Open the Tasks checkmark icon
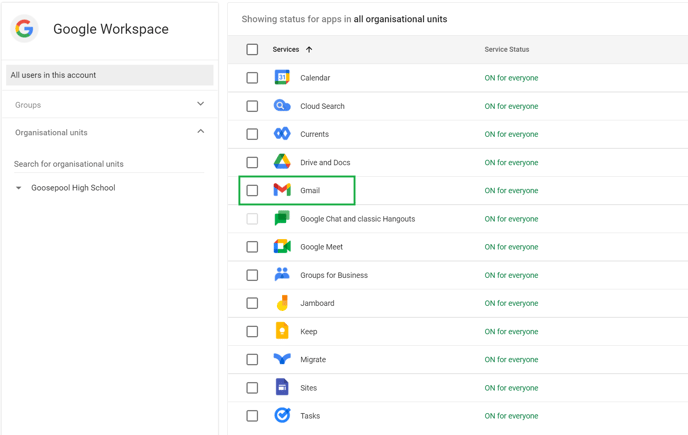688x435 pixels. tap(282, 415)
